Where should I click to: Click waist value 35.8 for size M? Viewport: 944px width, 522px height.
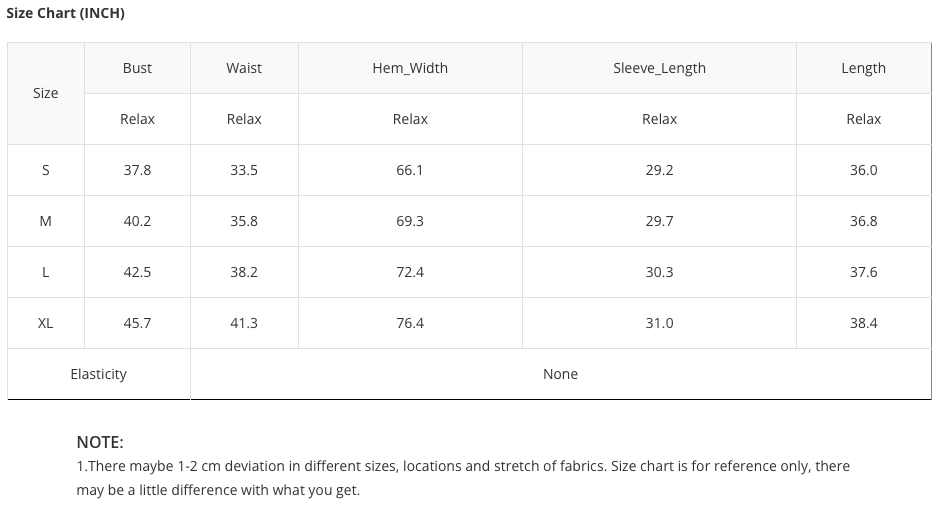coord(244,221)
